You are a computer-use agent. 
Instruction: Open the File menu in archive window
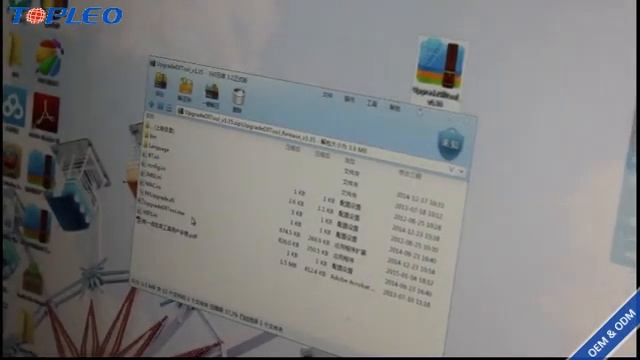coord(327,95)
